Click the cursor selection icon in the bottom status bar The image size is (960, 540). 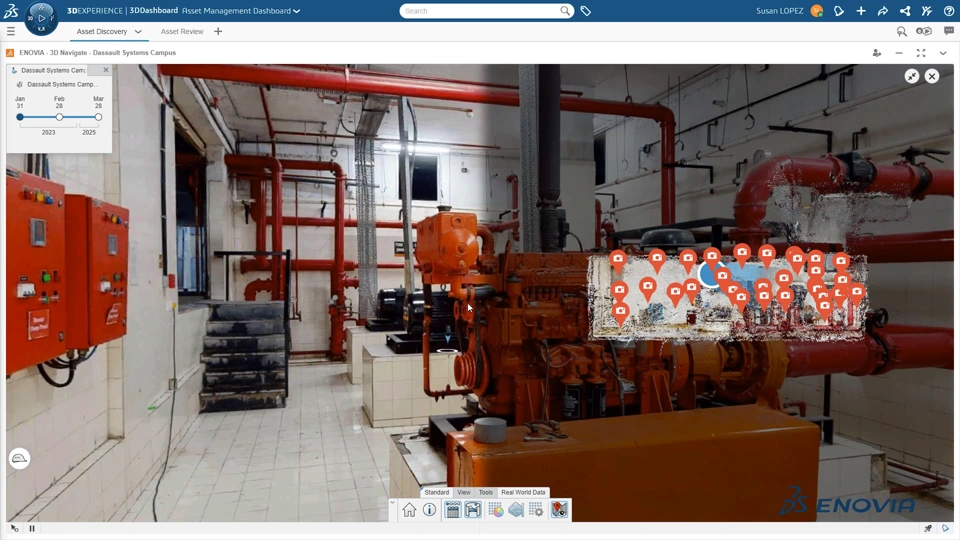(x=15, y=528)
